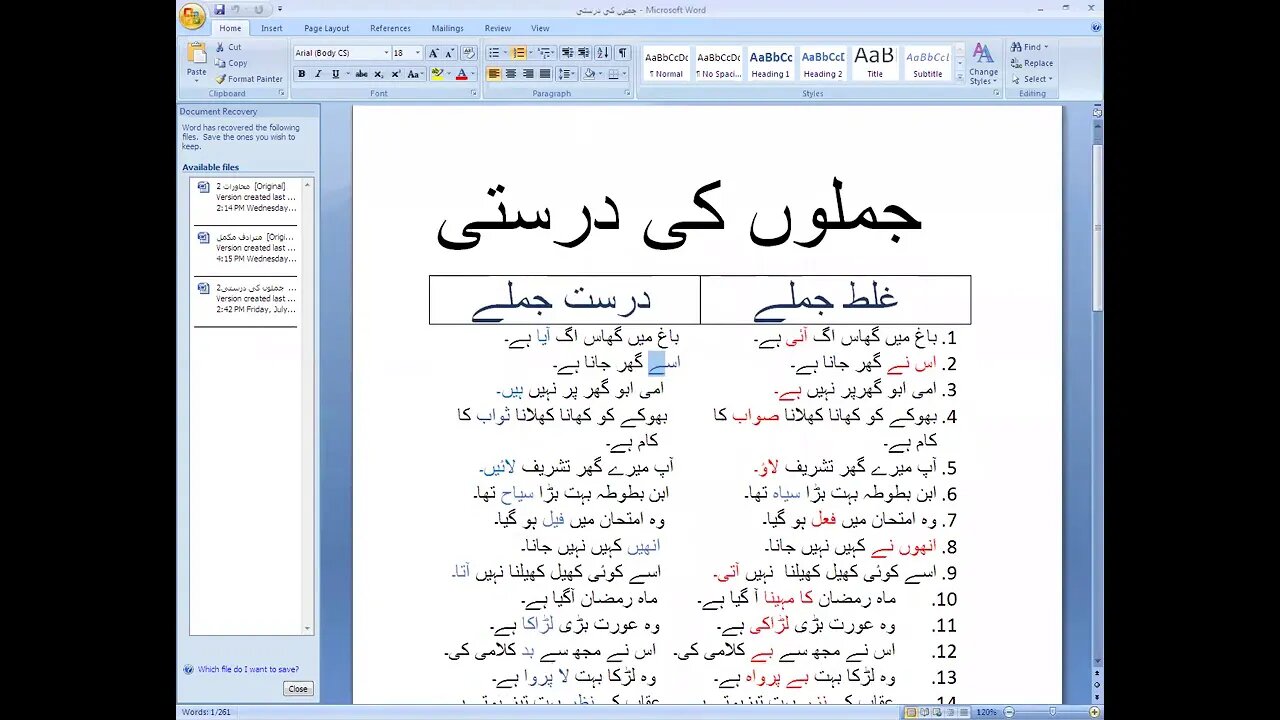Toggle paragraph marks display
1280x720 pixels.
pos(622,53)
